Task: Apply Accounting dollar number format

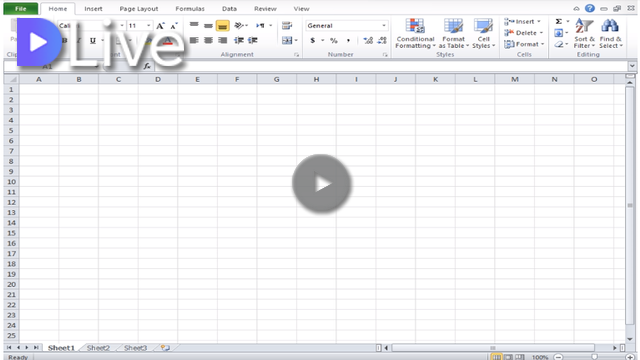Action: coord(313,40)
